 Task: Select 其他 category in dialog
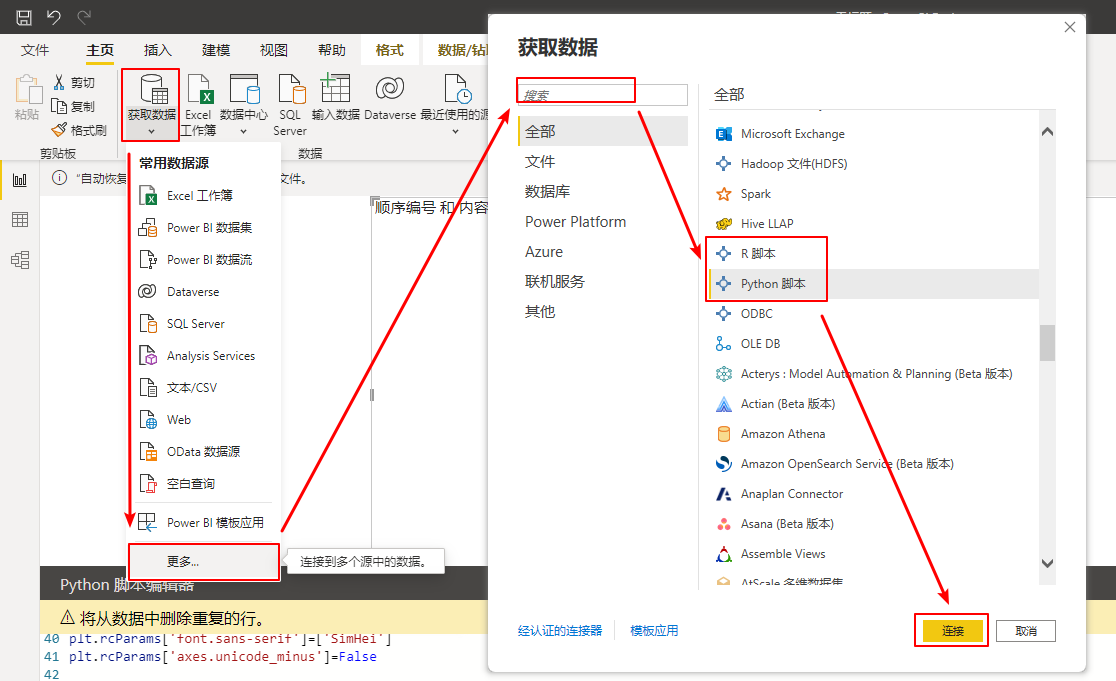click(603, 311)
